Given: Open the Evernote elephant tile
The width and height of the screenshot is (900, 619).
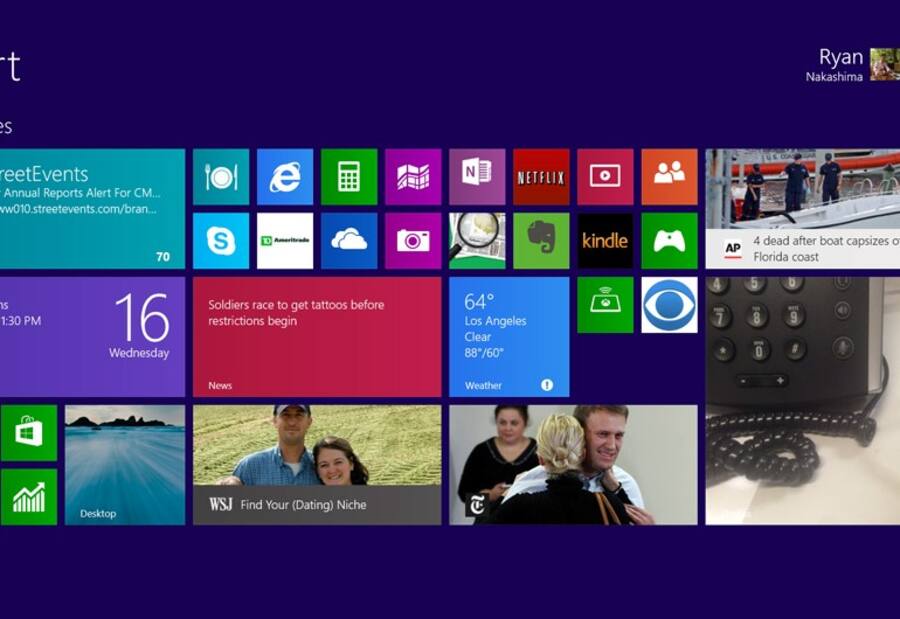Looking at the screenshot, I should point(541,241).
